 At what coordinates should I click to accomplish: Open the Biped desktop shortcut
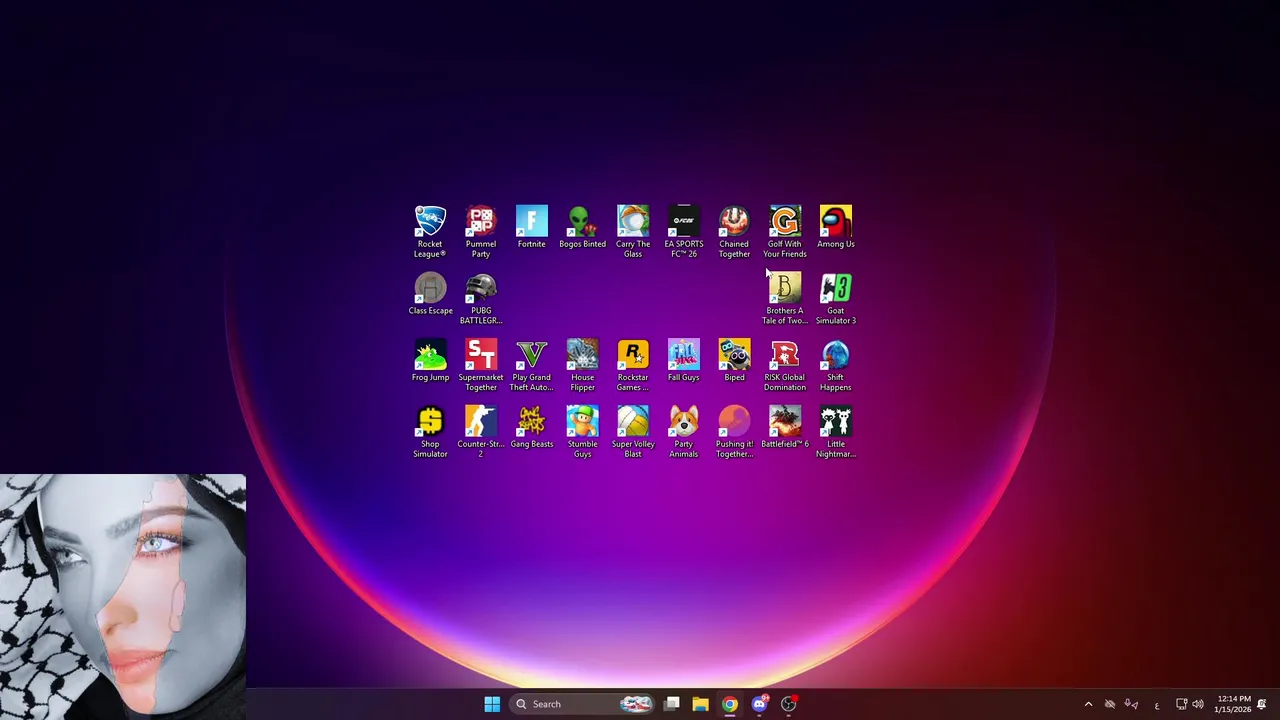(734, 361)
